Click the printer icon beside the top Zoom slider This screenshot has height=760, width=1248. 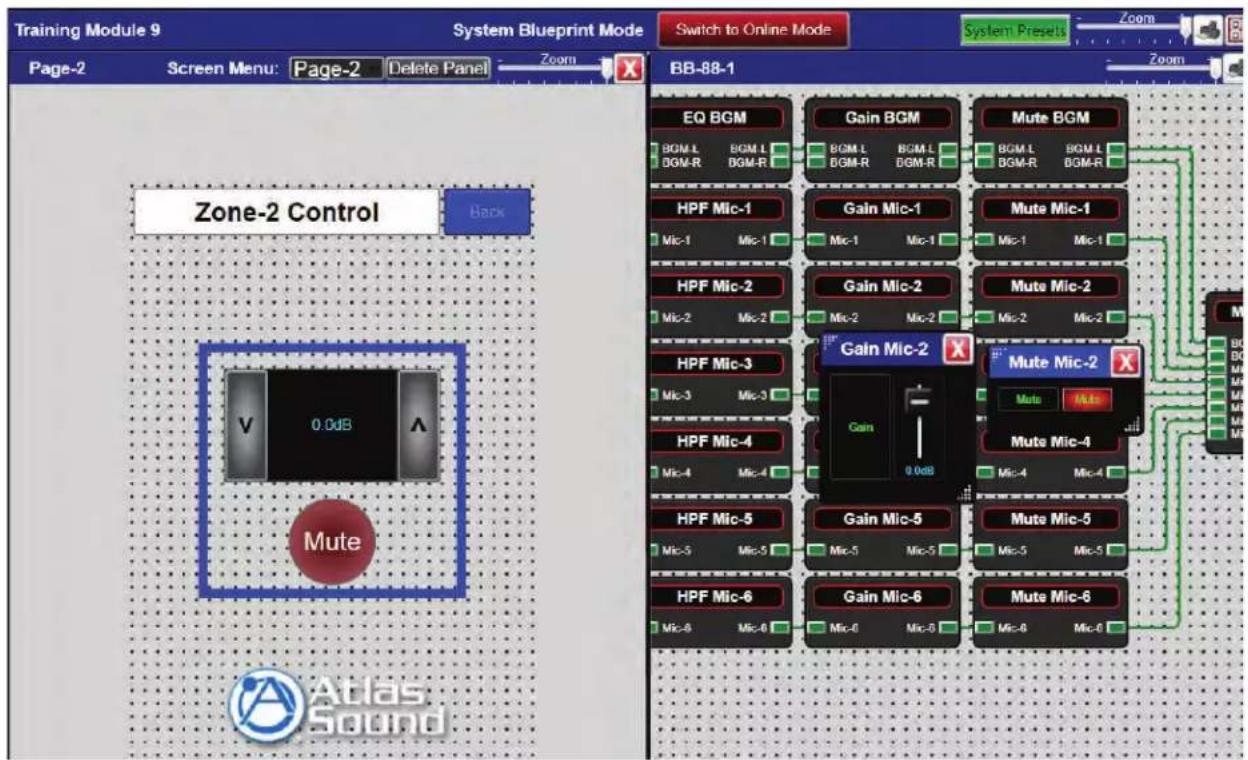click(x=1208, y=30)
